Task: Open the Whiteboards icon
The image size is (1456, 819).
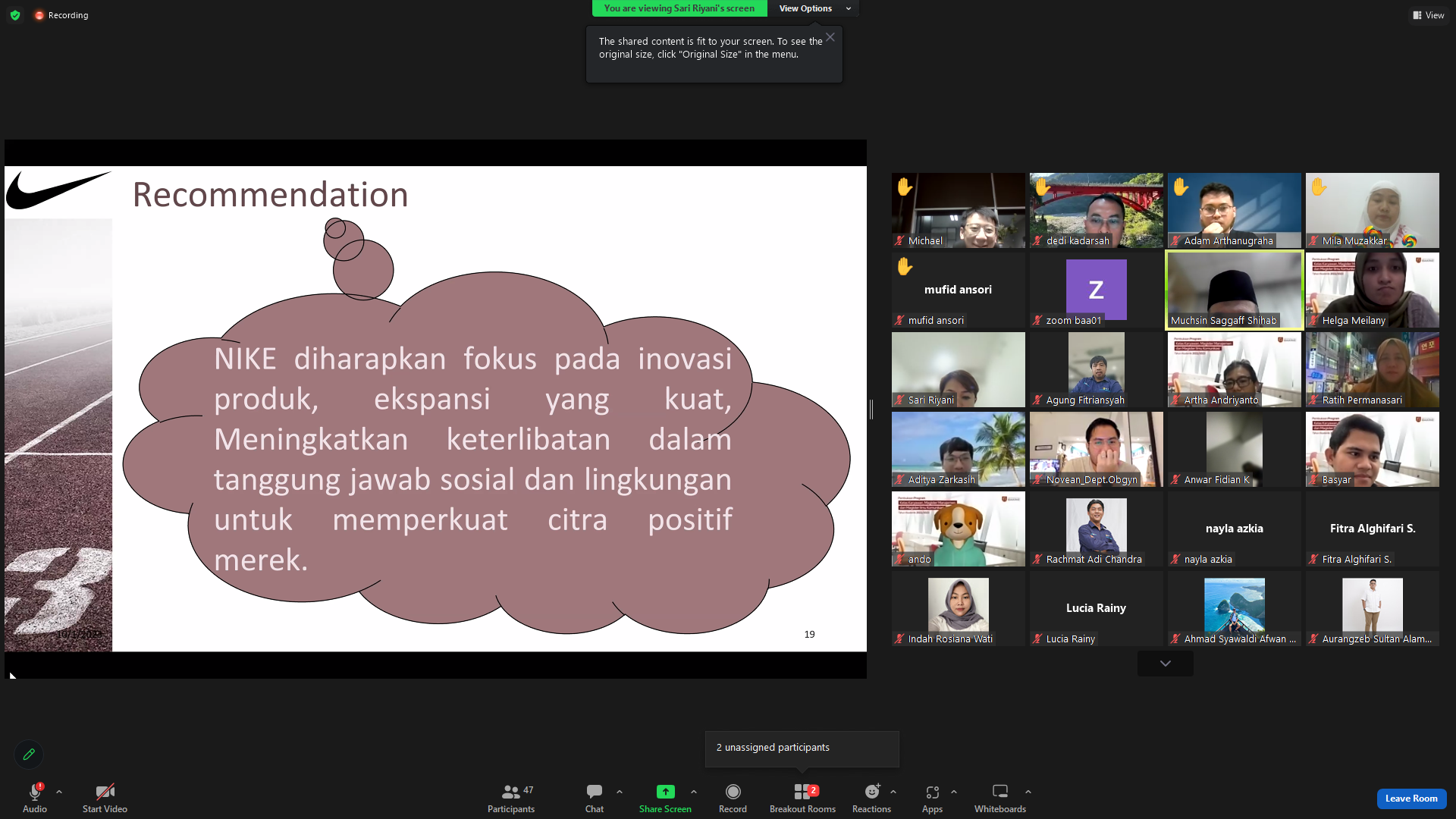Action: click(x=1000, y=792)
